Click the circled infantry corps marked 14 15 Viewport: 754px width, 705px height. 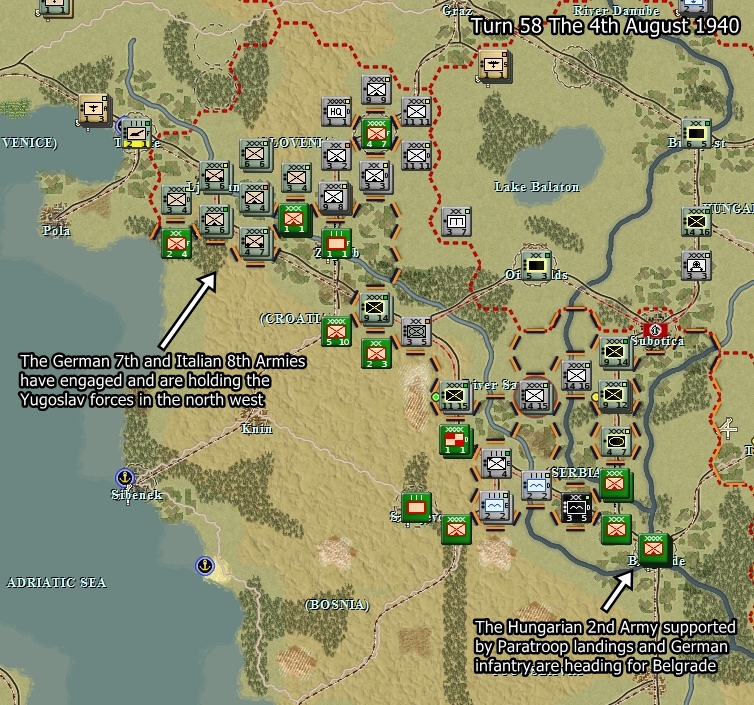click(535, 396)
